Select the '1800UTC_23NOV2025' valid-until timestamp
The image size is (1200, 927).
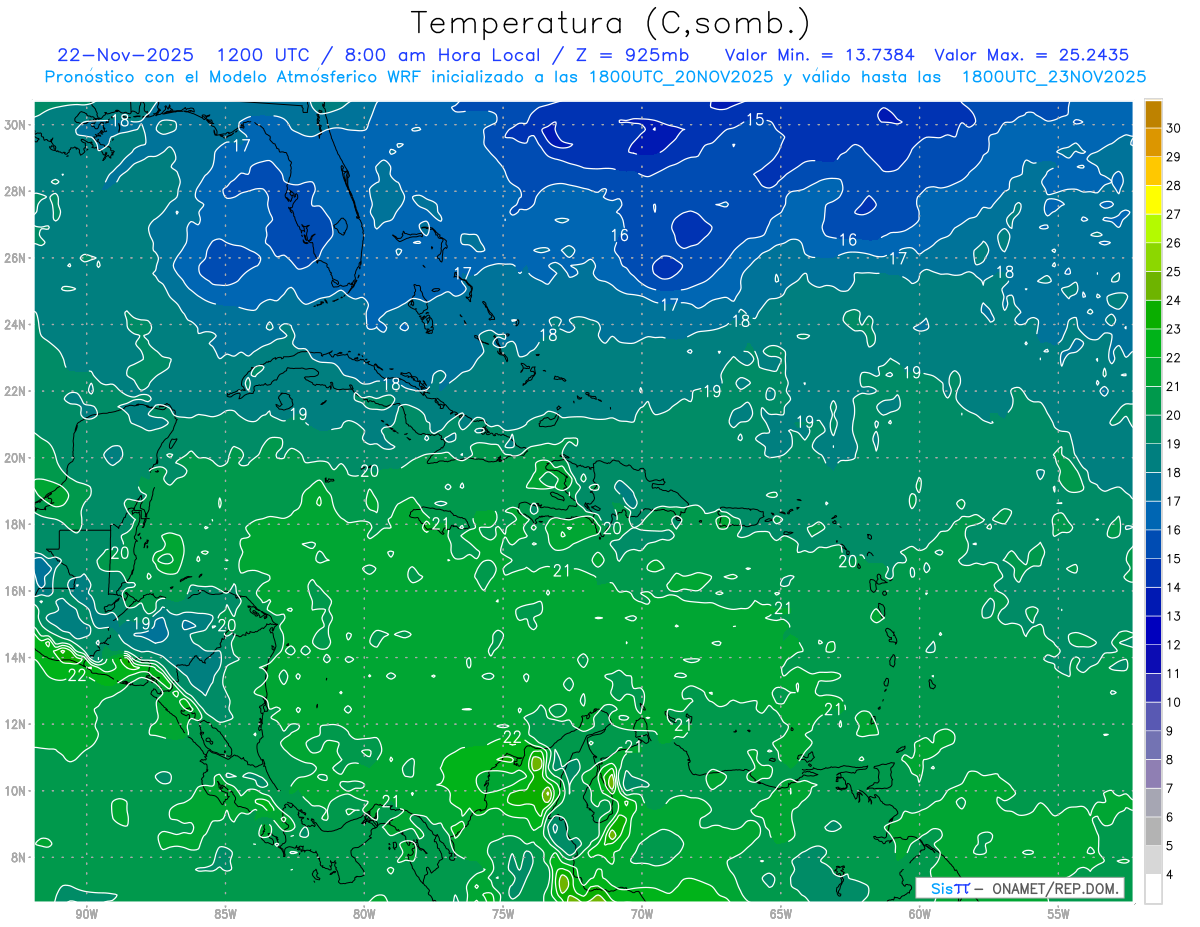point(1053,77)
